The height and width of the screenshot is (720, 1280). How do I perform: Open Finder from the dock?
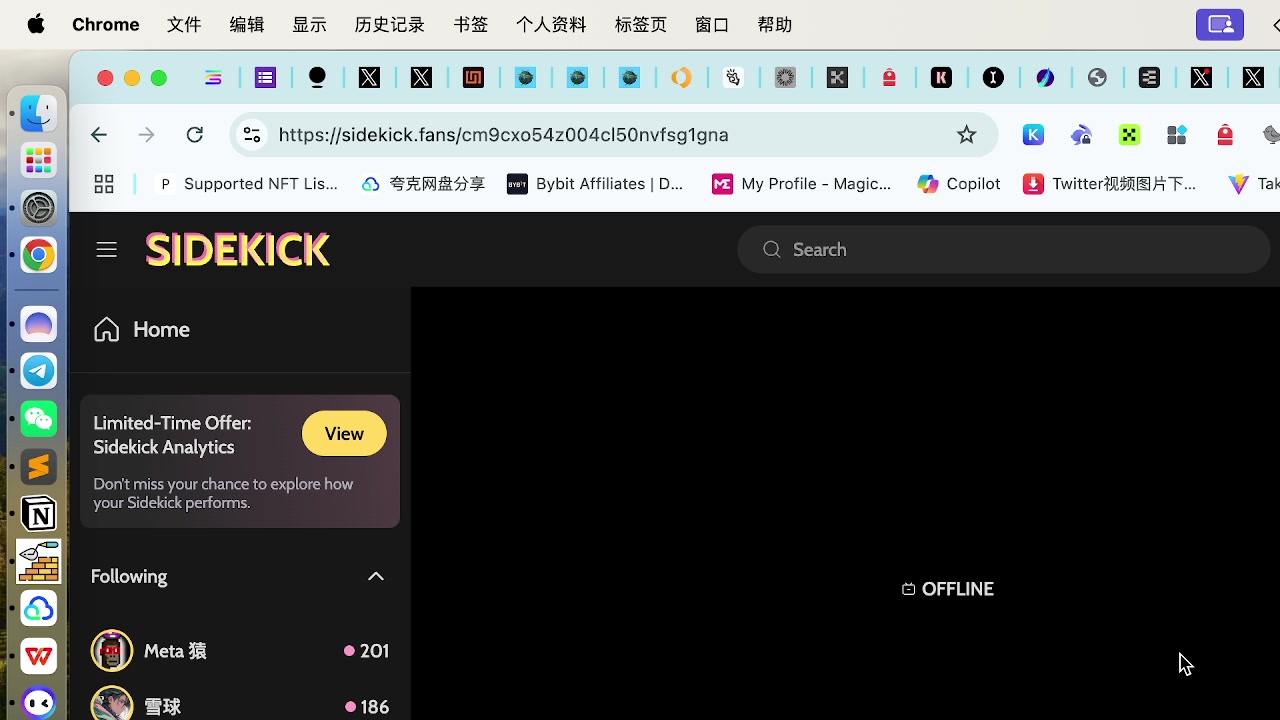coord(39,113)
